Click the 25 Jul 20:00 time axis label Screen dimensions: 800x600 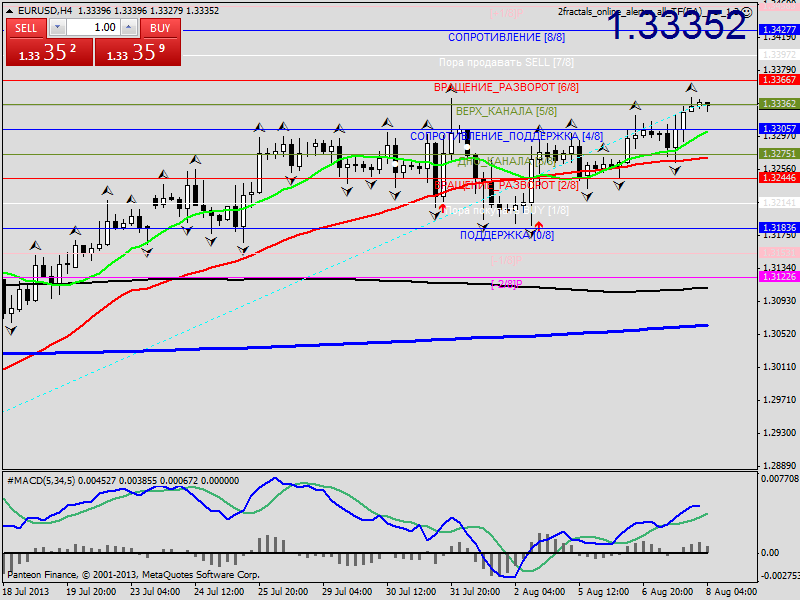click(285, 591)
